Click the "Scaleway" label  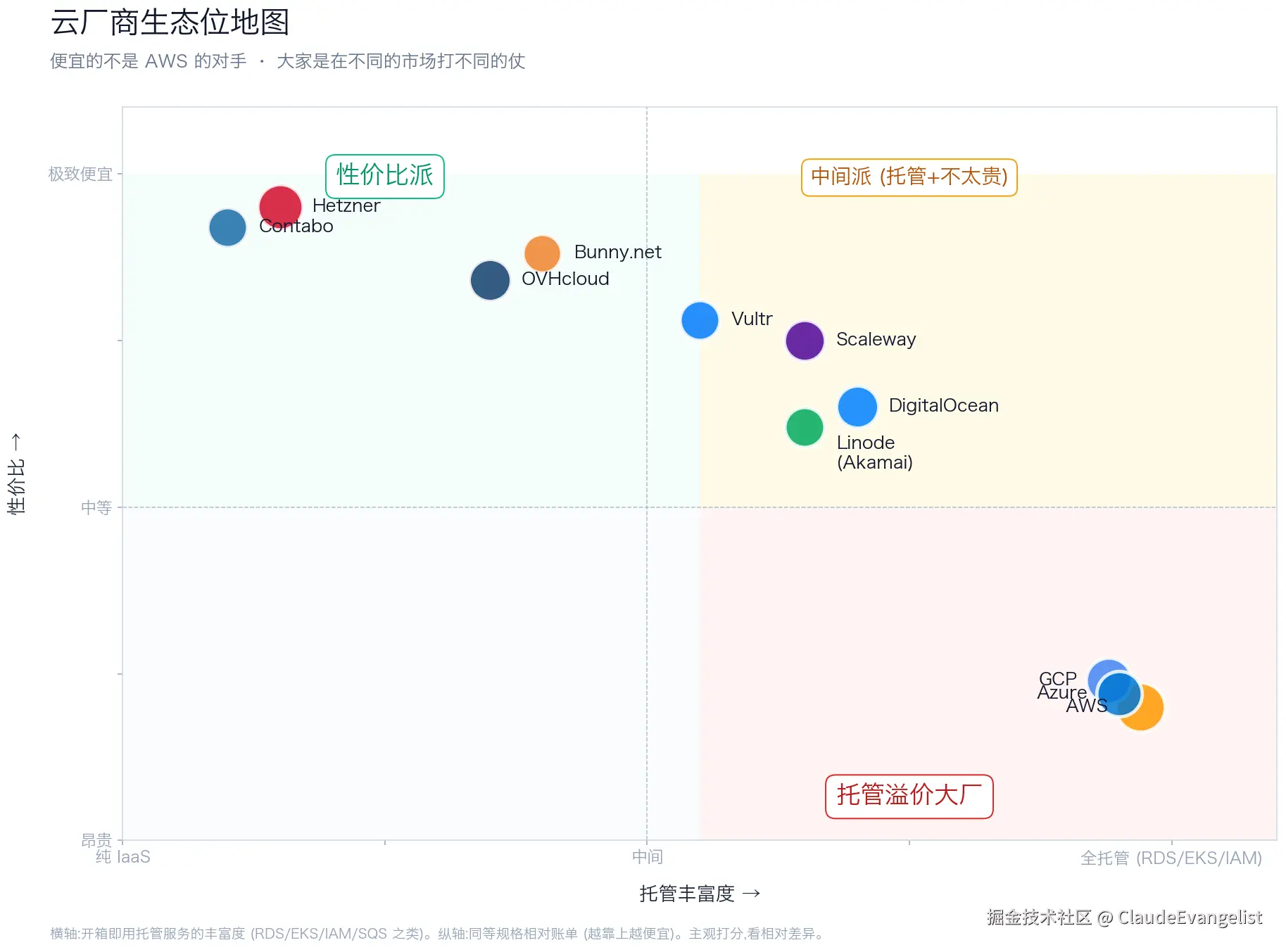876,339
